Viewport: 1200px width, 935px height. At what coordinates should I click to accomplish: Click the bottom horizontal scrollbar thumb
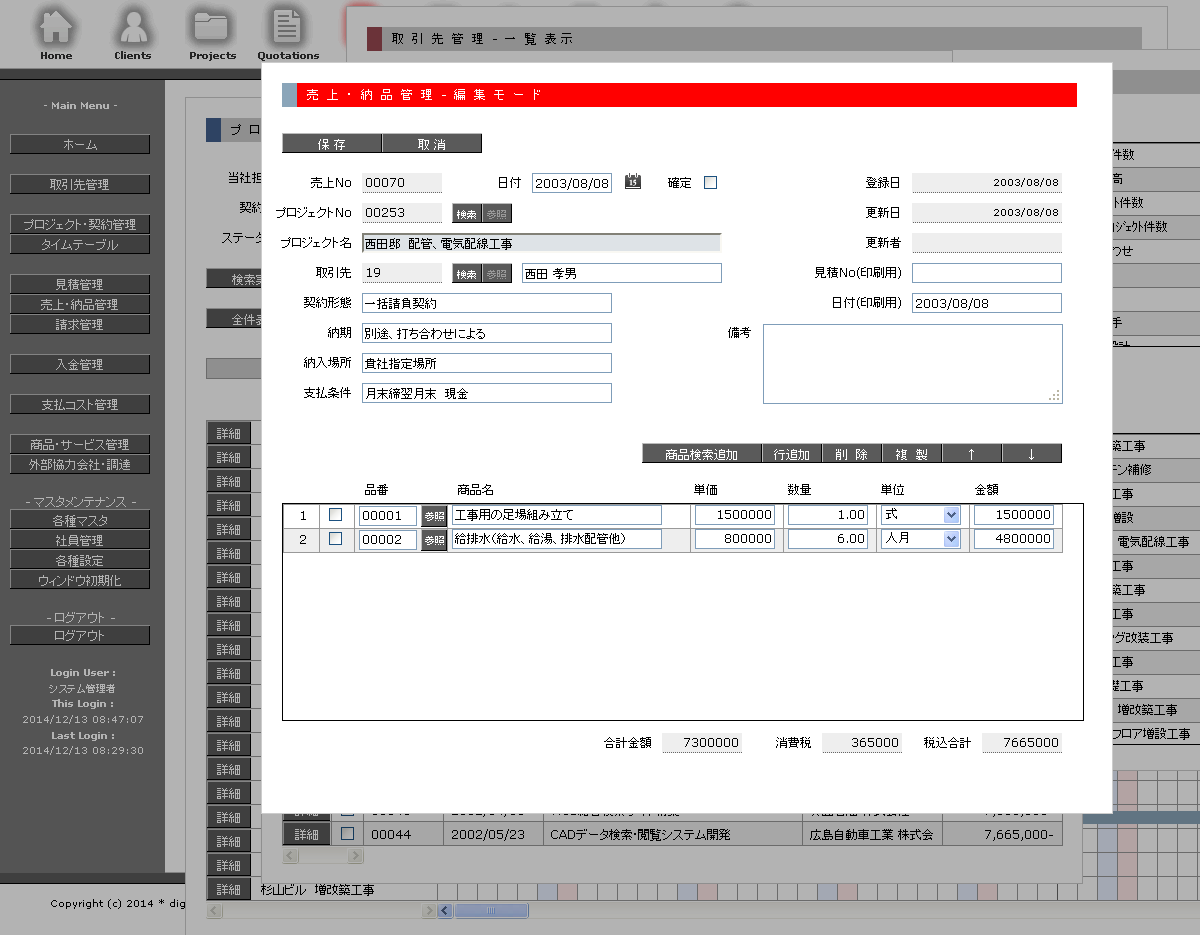(491, 911)
